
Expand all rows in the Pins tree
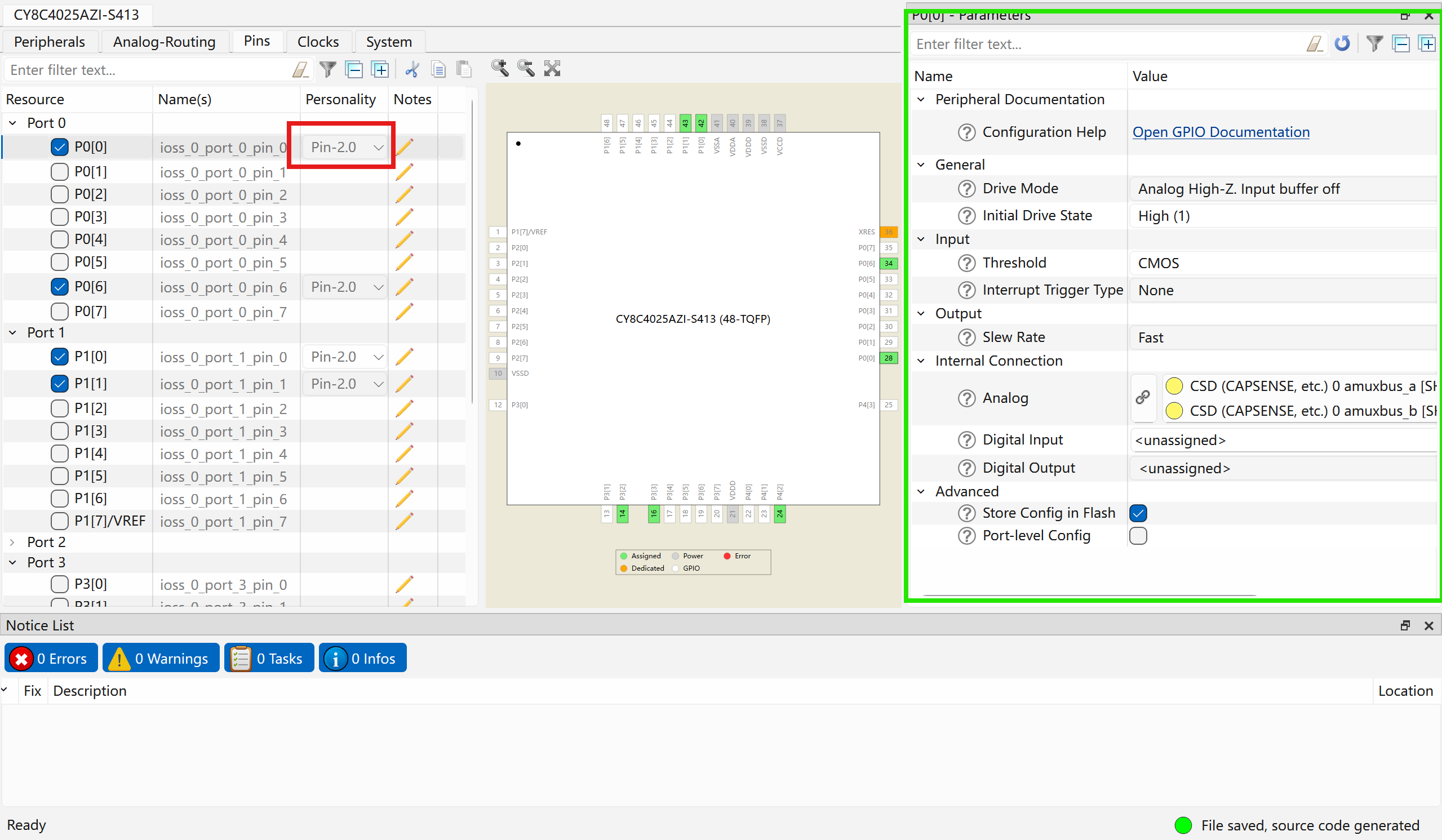pos(380,70)
